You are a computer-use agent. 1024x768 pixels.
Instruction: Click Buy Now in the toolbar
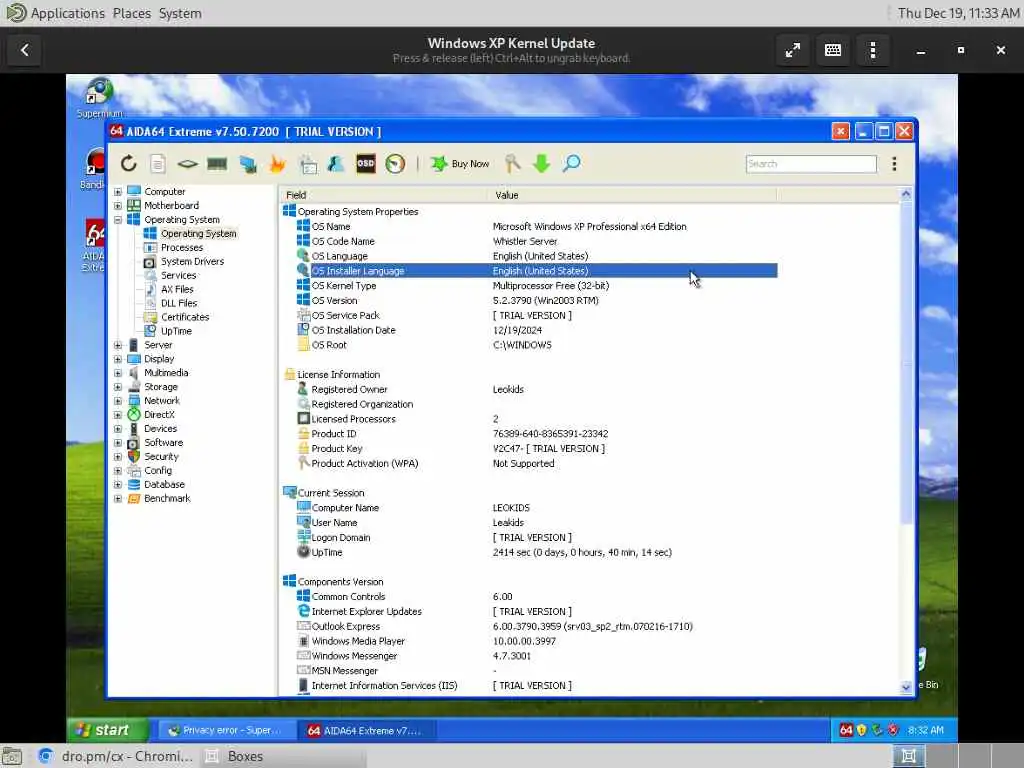[460, 163]
